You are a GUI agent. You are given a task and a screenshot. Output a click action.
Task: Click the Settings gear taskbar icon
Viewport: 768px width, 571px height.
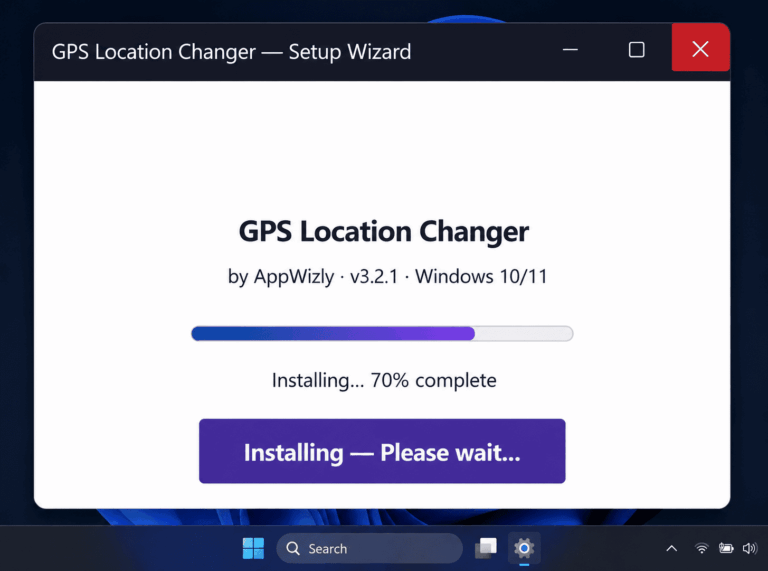click(x=524, y=548)
